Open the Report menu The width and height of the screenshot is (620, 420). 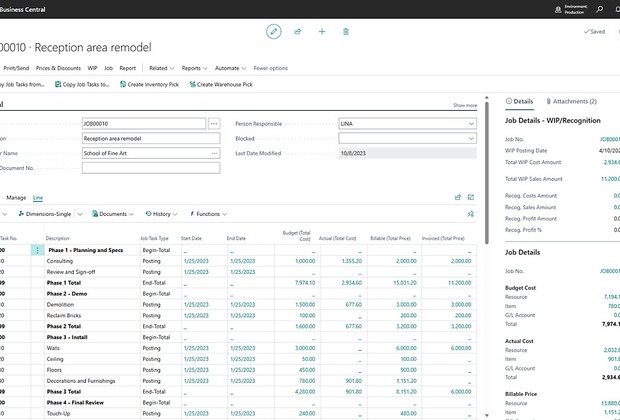click(127, 68)
